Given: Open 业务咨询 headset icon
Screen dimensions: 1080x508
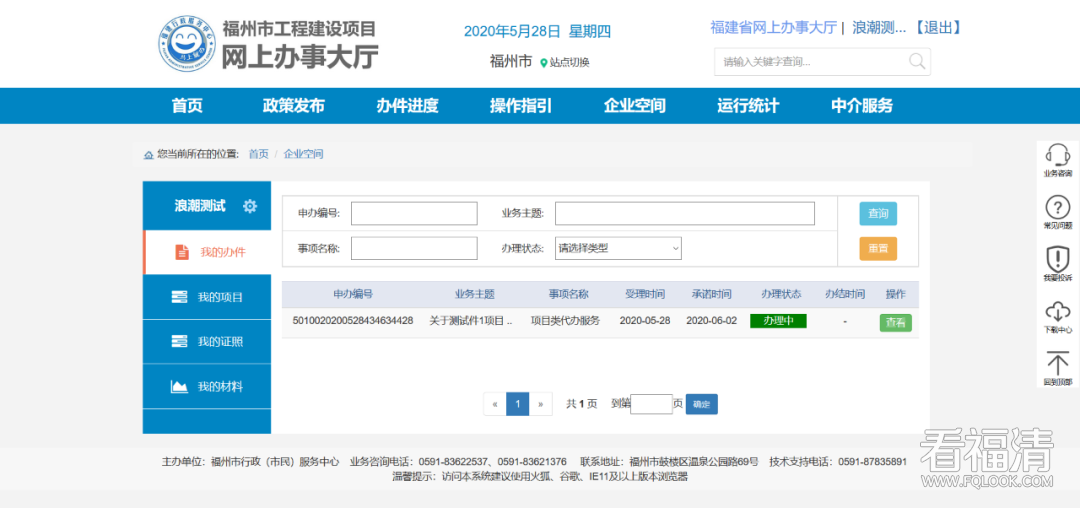Looking at the screenshot, I should (x=1057, y=155).
